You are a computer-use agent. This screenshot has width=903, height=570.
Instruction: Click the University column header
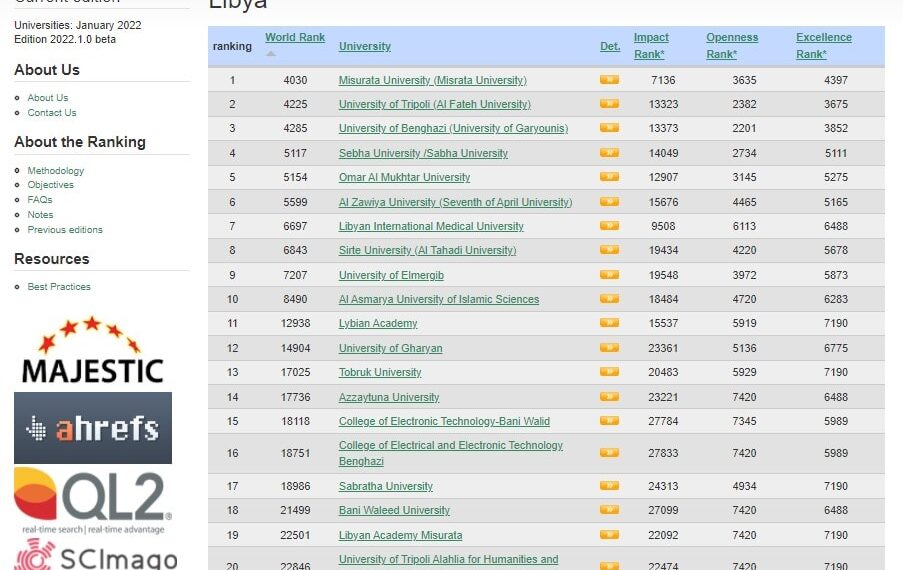(364, 46)
